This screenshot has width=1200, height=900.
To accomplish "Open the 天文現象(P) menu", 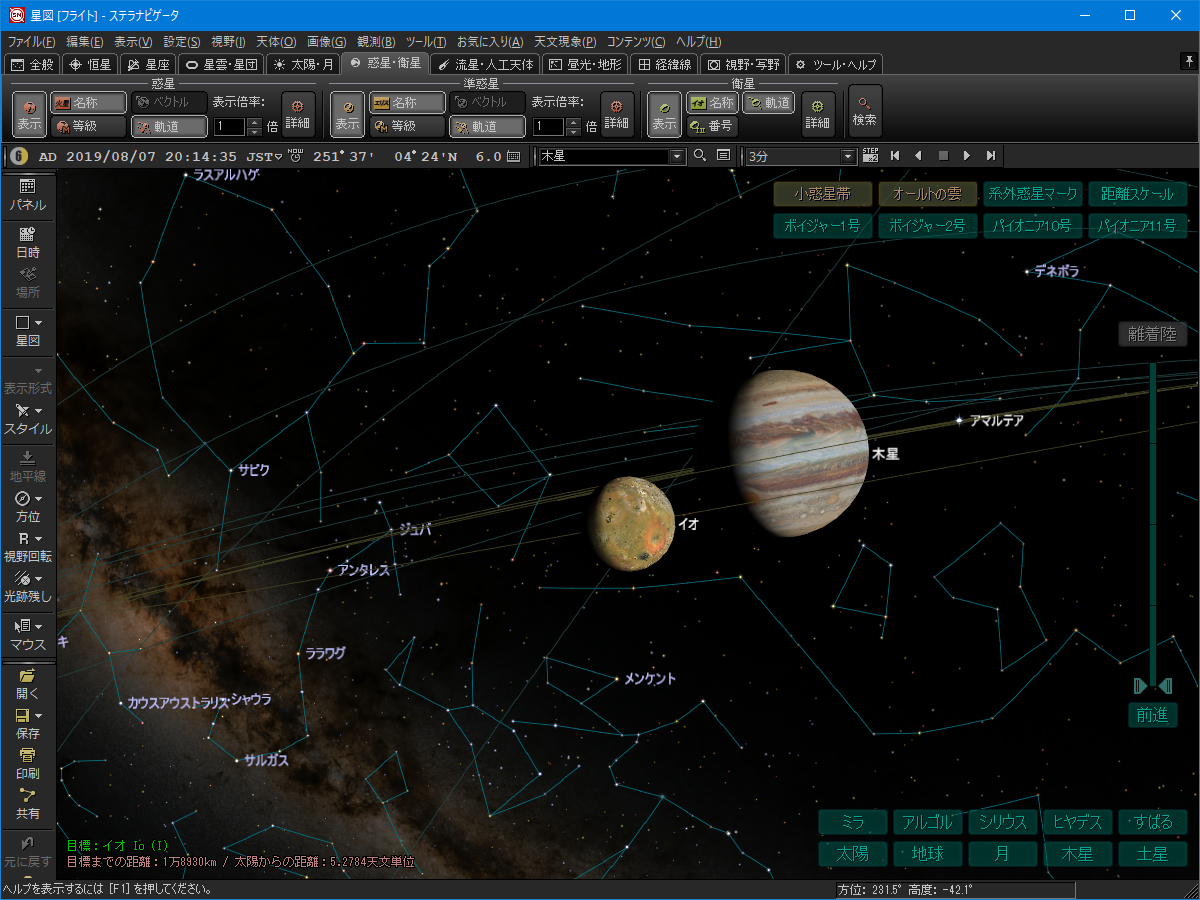I will pyautogui.click(x=565, y=42).
